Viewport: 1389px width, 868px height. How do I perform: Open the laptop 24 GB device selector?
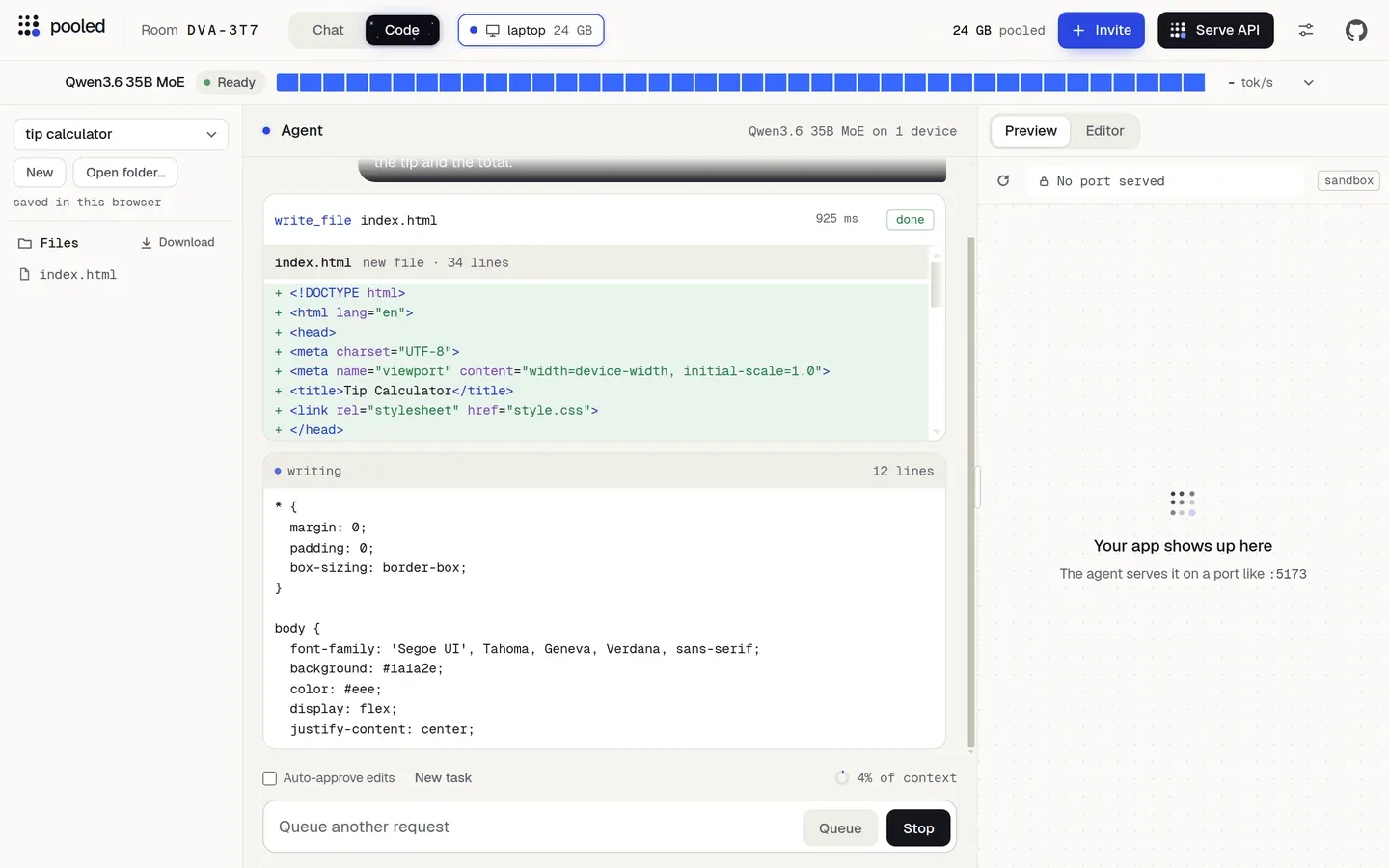[531, 30]
